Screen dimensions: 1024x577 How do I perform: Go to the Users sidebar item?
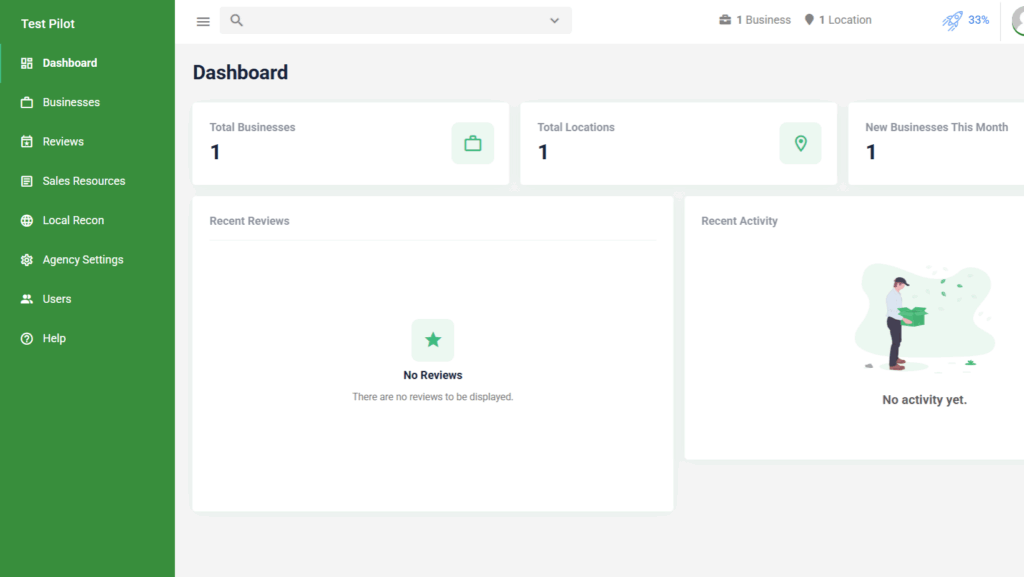point(88,299)
